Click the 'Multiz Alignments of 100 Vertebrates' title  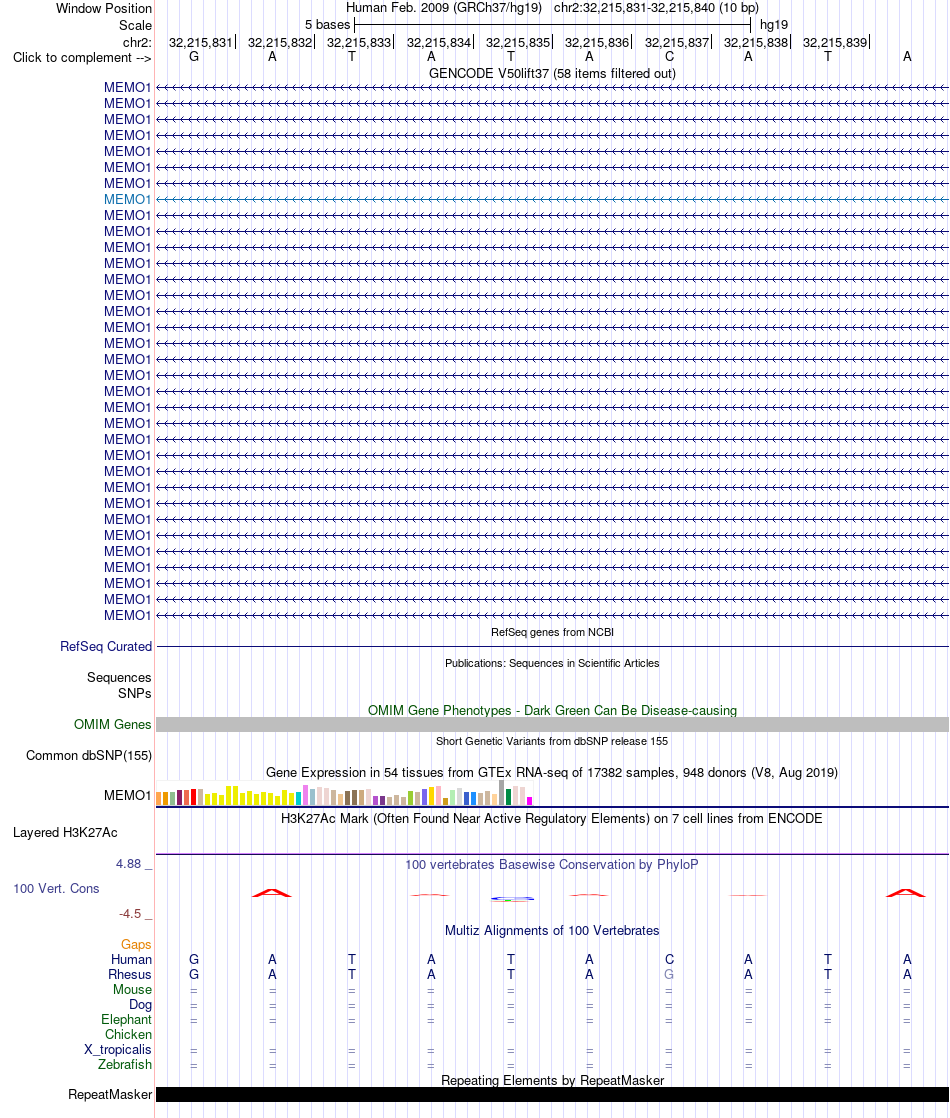(x=552, y=930)
